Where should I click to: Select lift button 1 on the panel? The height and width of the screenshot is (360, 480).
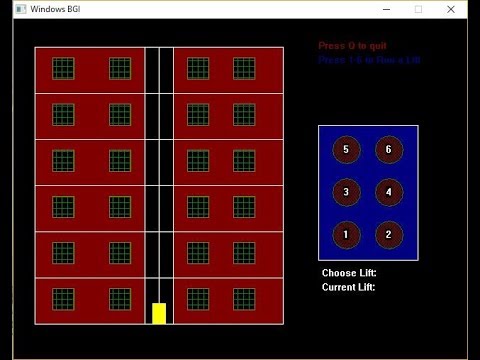coord(346,235)
